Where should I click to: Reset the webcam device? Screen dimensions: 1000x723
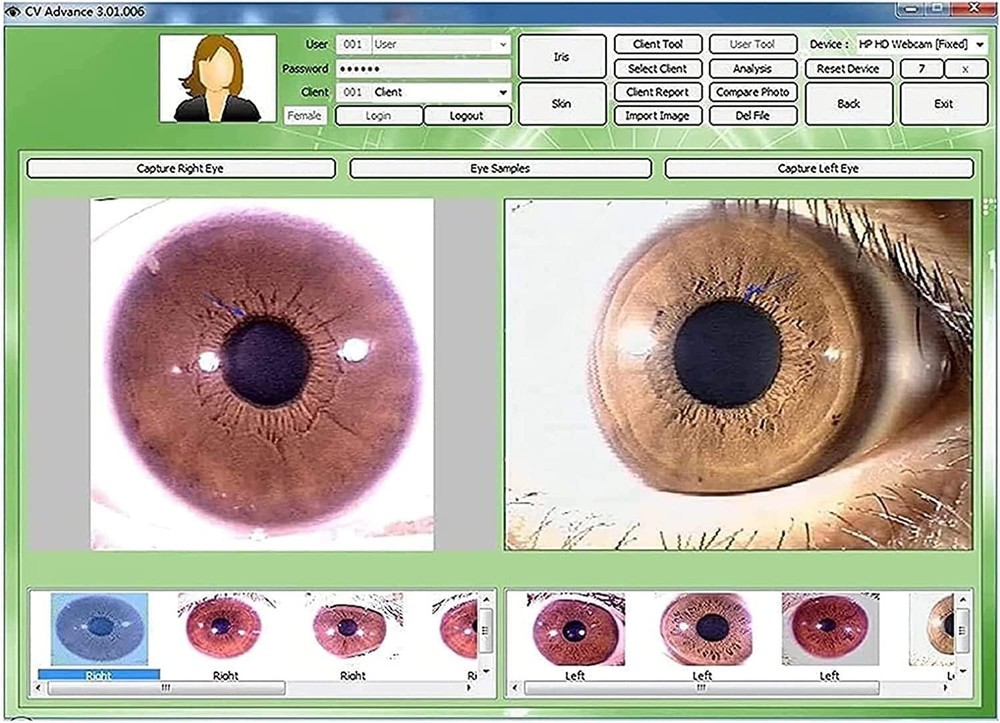(x=849, y=68)
